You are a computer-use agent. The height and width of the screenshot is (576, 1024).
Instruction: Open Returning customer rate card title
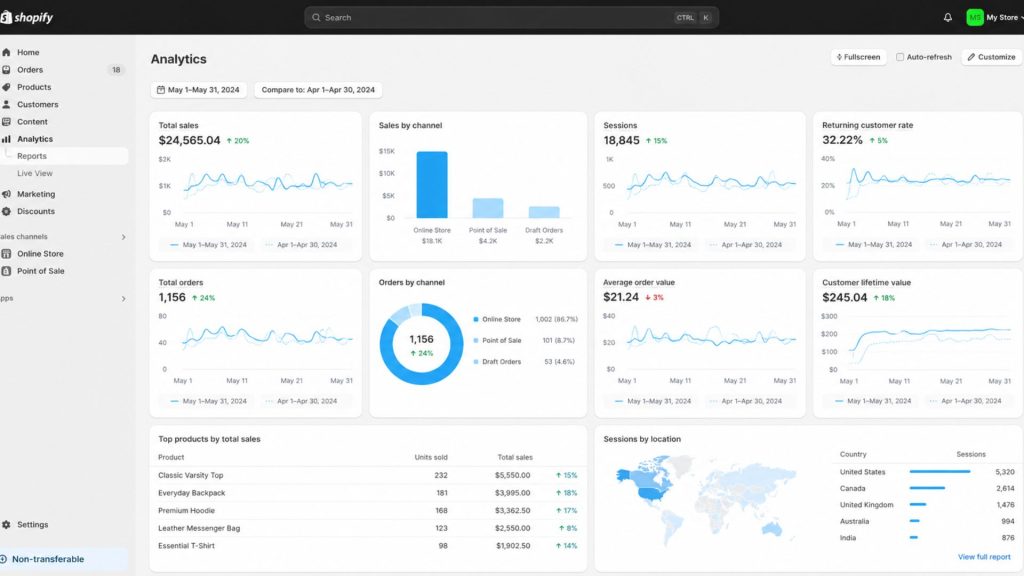pos(867,125)
